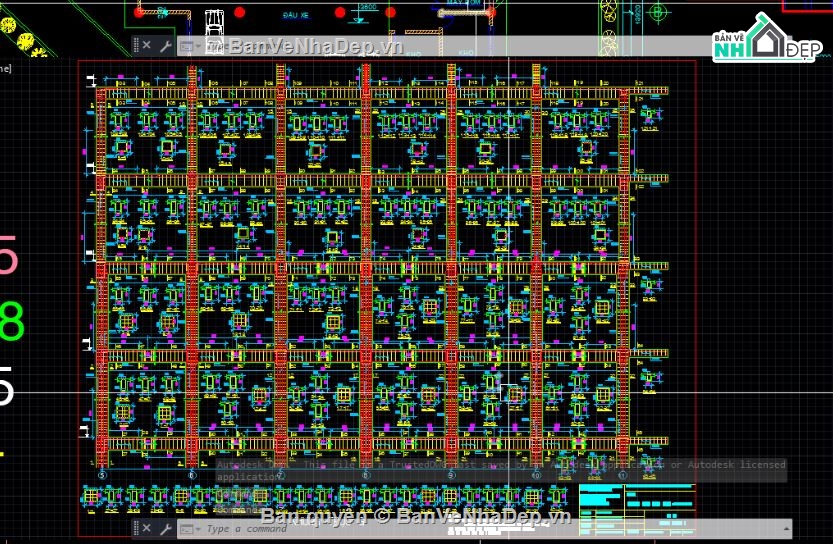Close the upper floating command bar
The width and height of the screenshot is (833, 544).
tap(147, 45)
